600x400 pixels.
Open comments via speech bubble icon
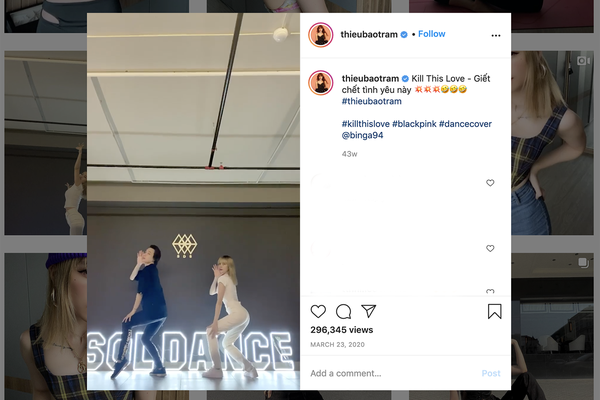click(x=343, y=312)
